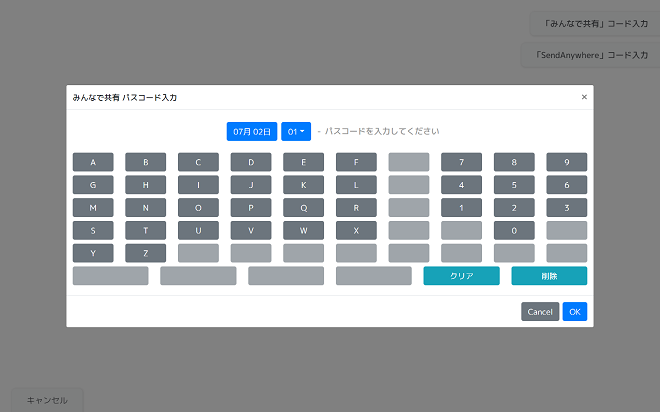Click the 07月02日 date button
This screenshot has height=412, width=660.
coord(252,131)
